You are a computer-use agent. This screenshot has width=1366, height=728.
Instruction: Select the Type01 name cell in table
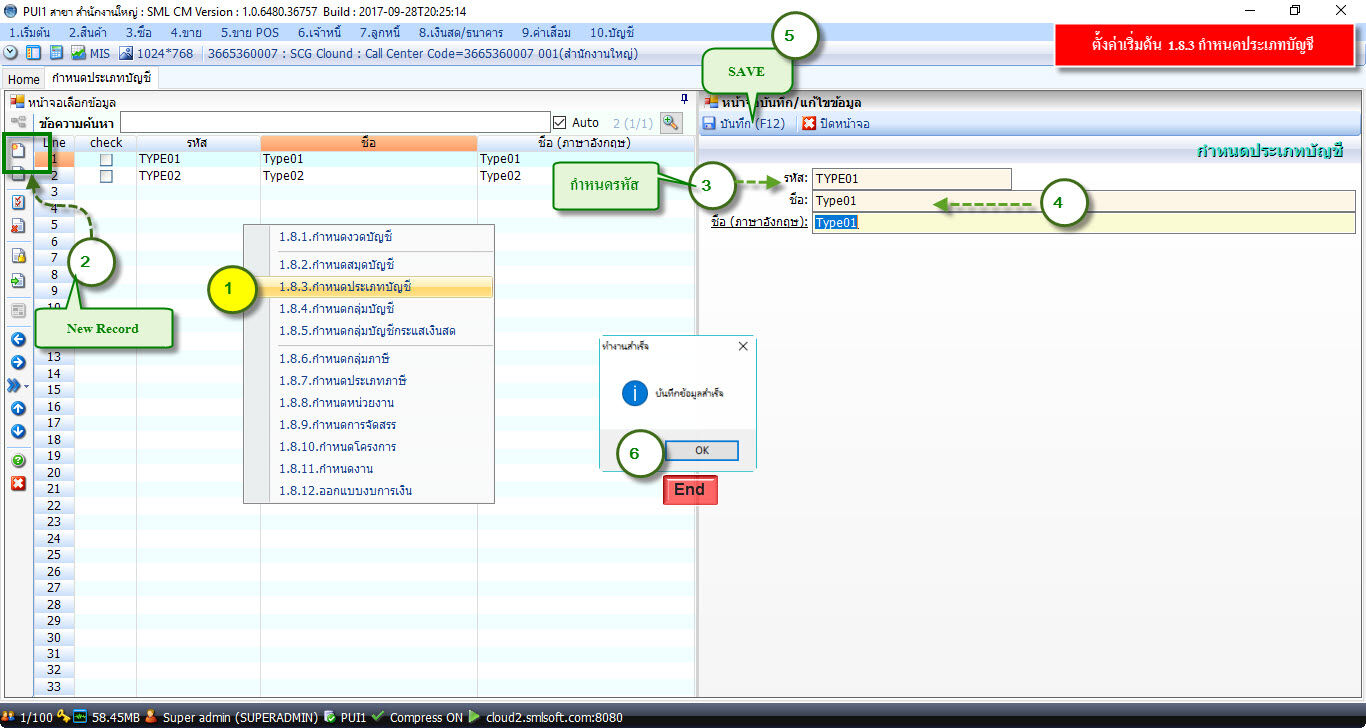(369, 159)
